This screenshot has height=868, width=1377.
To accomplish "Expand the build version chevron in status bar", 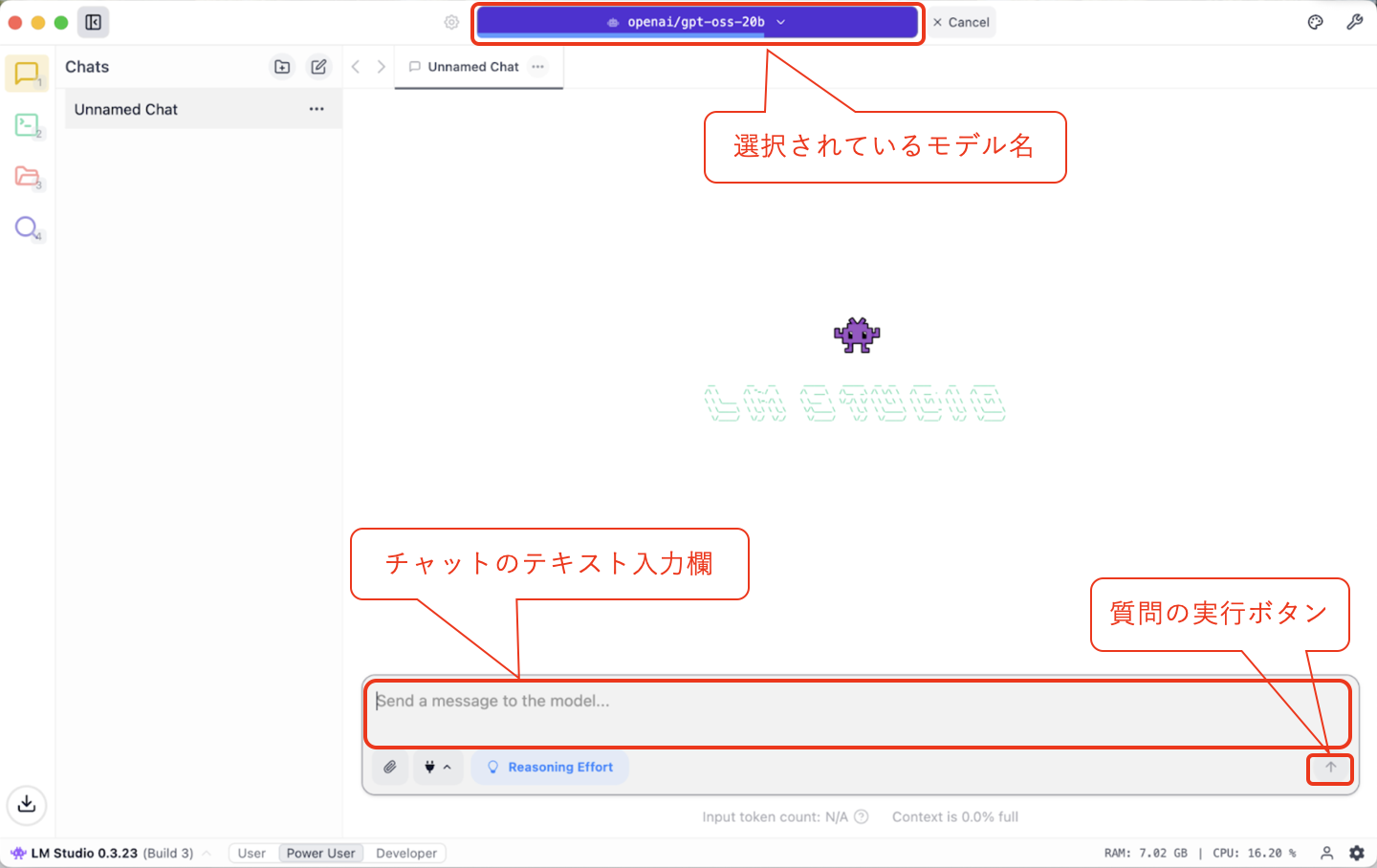I will (x=207, y=853).
